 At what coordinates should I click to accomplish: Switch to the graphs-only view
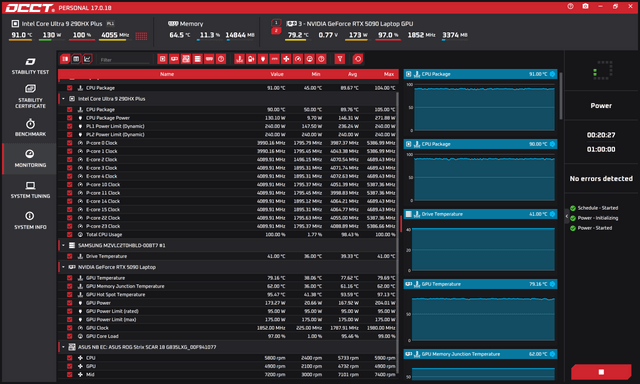pyautogui.click(x=87, y=59)
